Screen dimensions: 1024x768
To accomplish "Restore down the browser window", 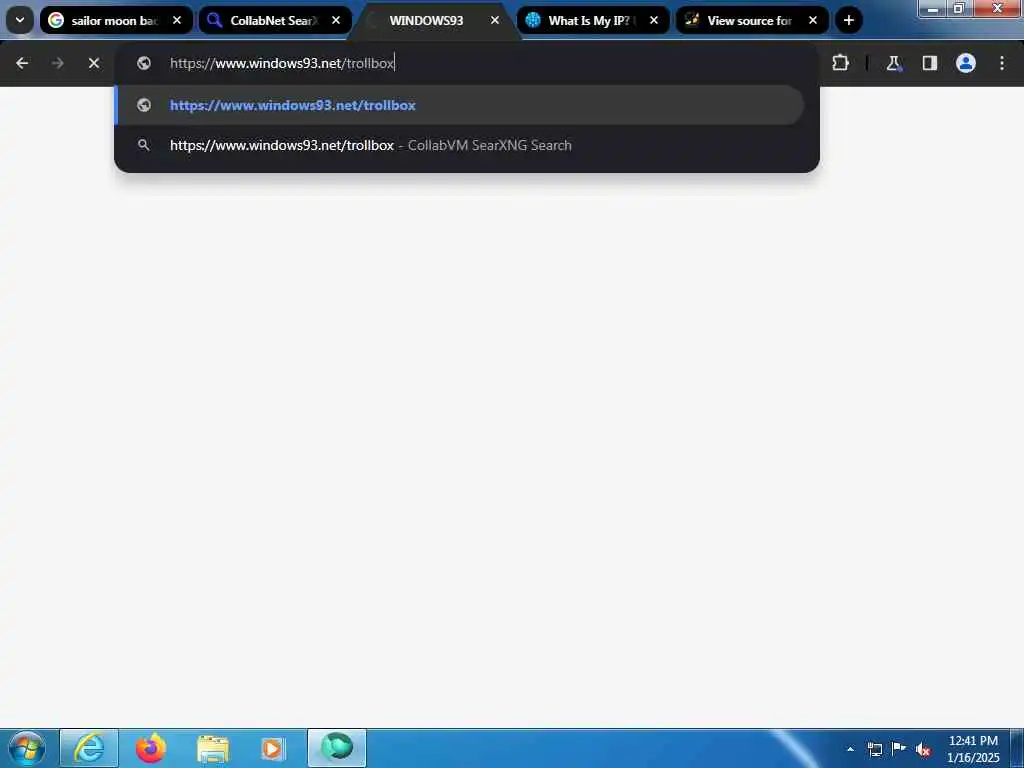I will 959,8.
